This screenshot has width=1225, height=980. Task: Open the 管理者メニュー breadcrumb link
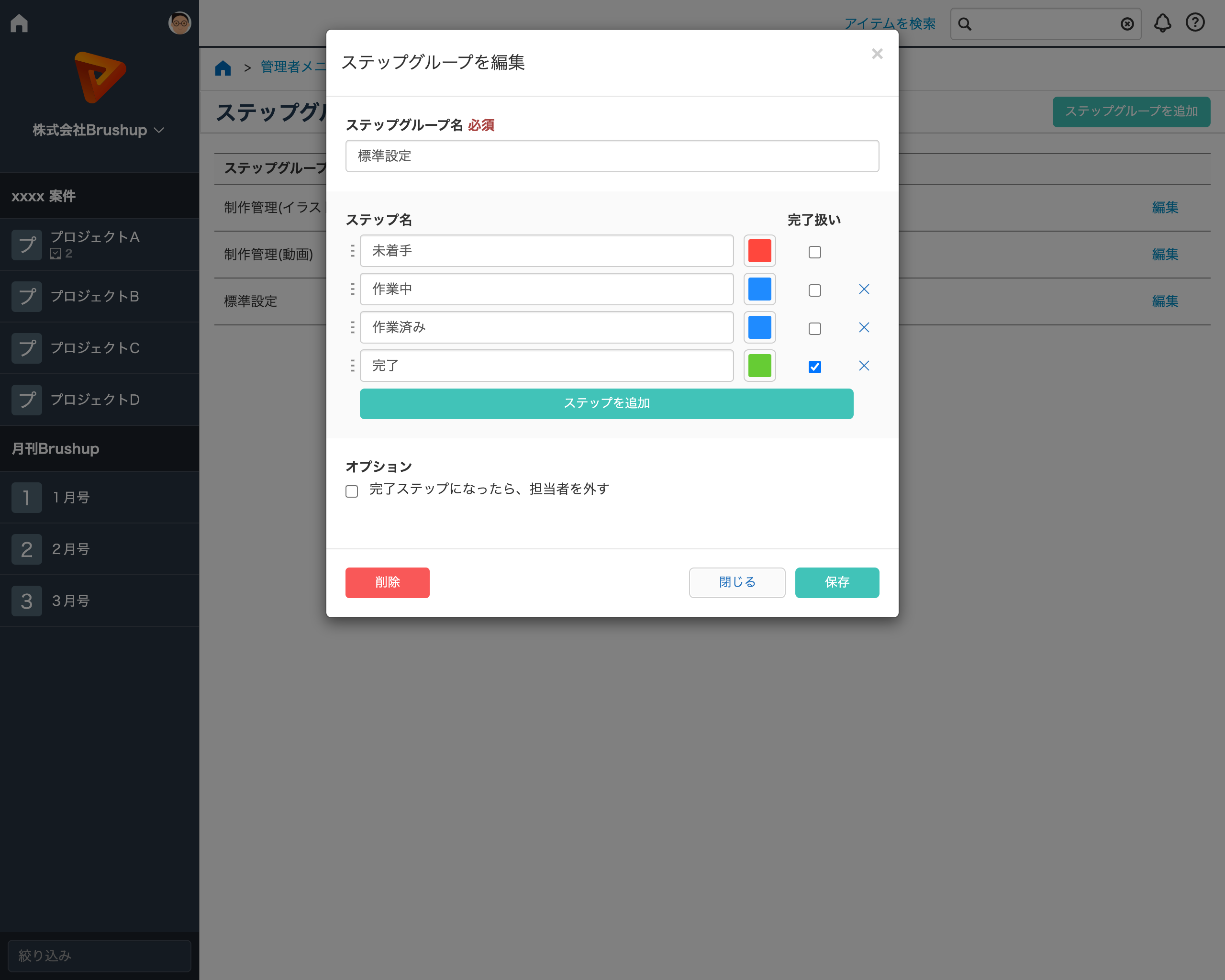tap(293, 67)
